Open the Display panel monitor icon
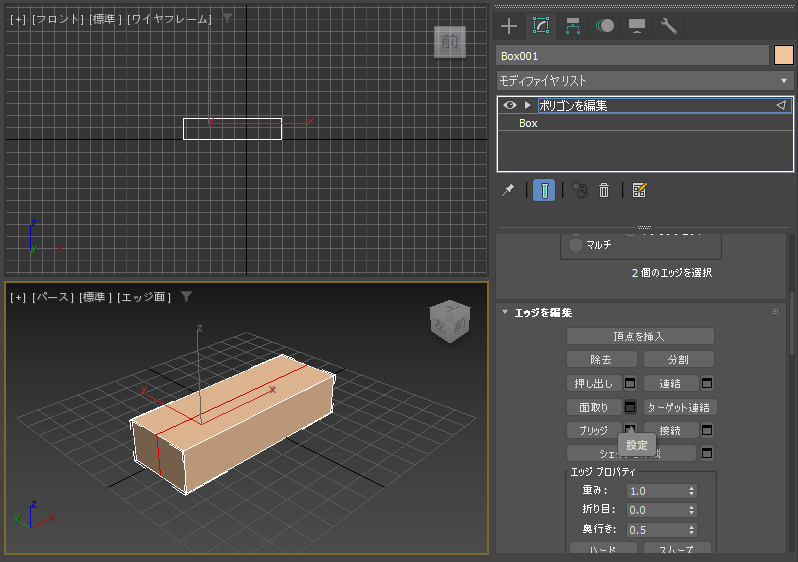Viewport: 798px width, 562px height. point(637,26)
